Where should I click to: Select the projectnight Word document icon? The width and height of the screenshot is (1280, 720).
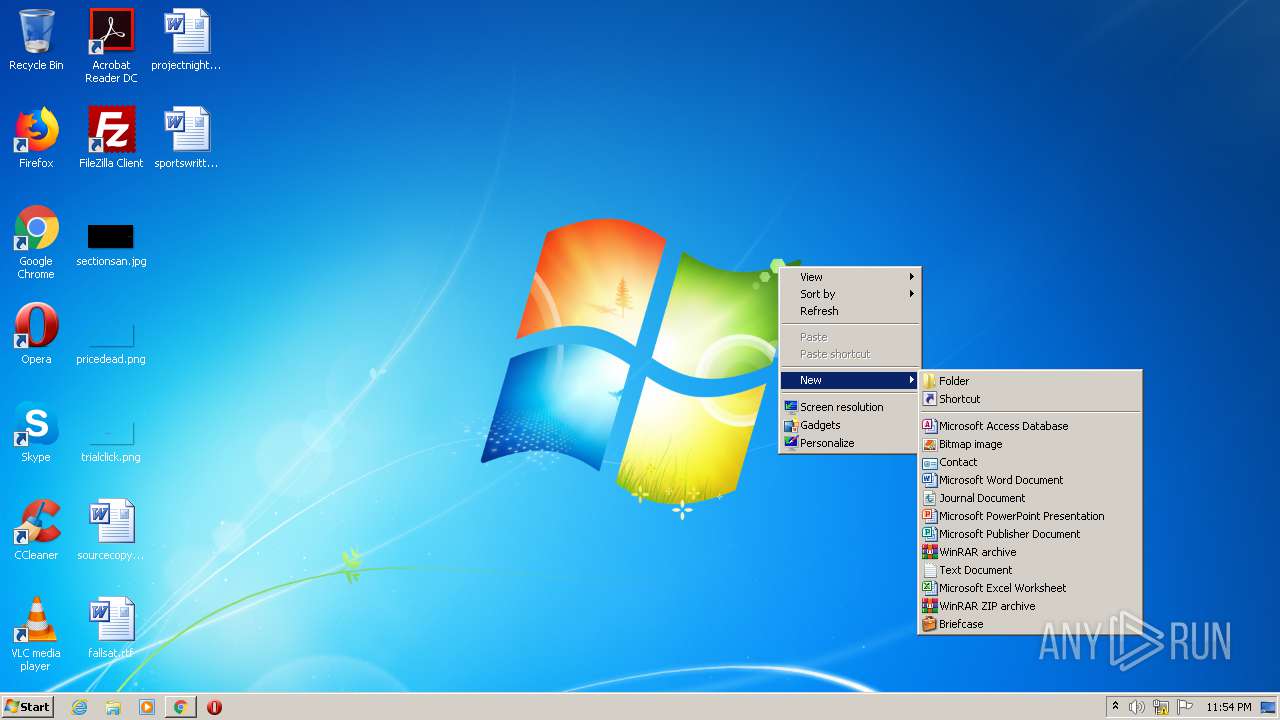pyautogui.click(x=186, y=40)
